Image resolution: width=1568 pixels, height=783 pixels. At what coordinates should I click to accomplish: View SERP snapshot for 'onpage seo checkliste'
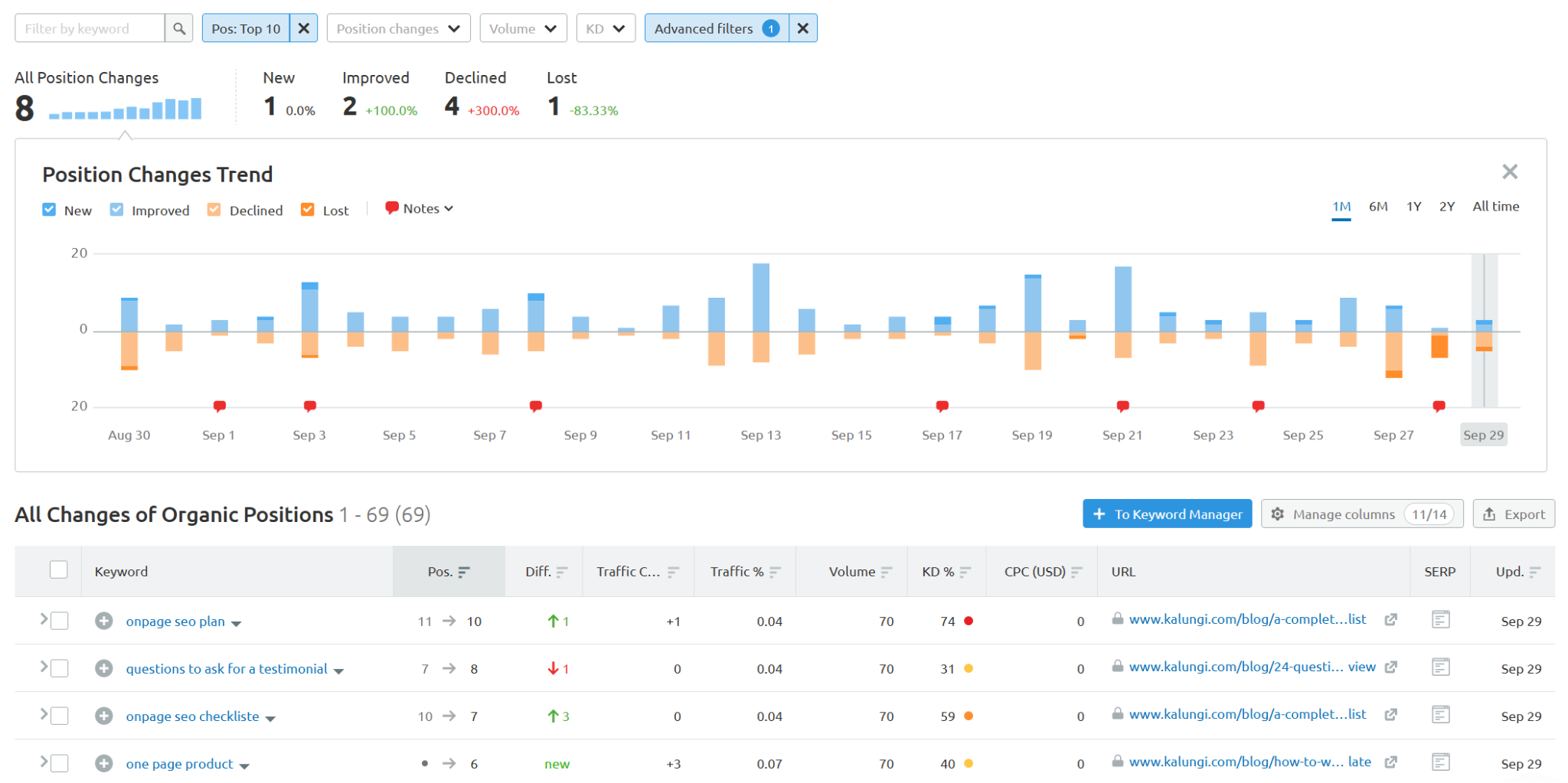pyautogui.click(x=1440, y=715)
